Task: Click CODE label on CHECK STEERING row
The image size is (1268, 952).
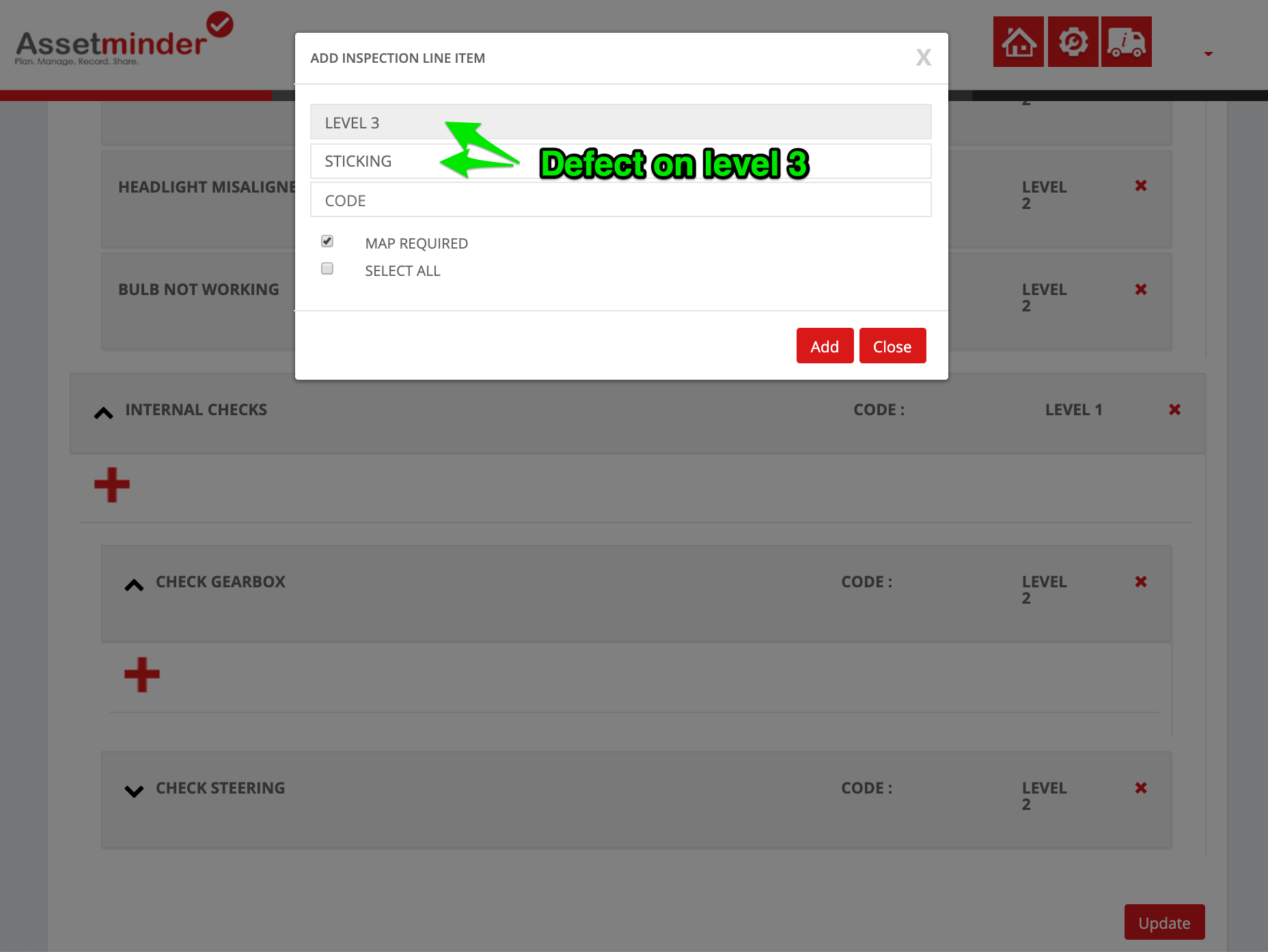Action: [x=867, y=788]
